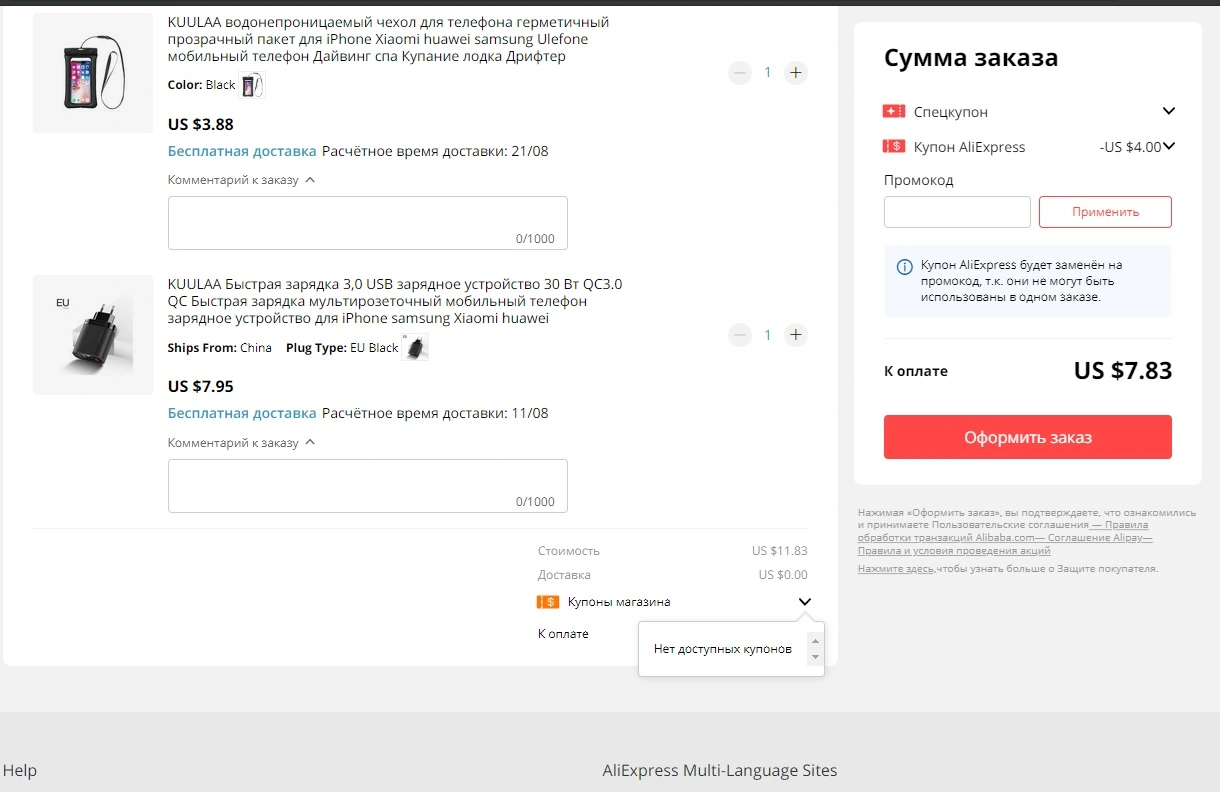This screenshot has height=792, width=1220.
Task: Click the EU Black plug type swatch
Action: 416,348
